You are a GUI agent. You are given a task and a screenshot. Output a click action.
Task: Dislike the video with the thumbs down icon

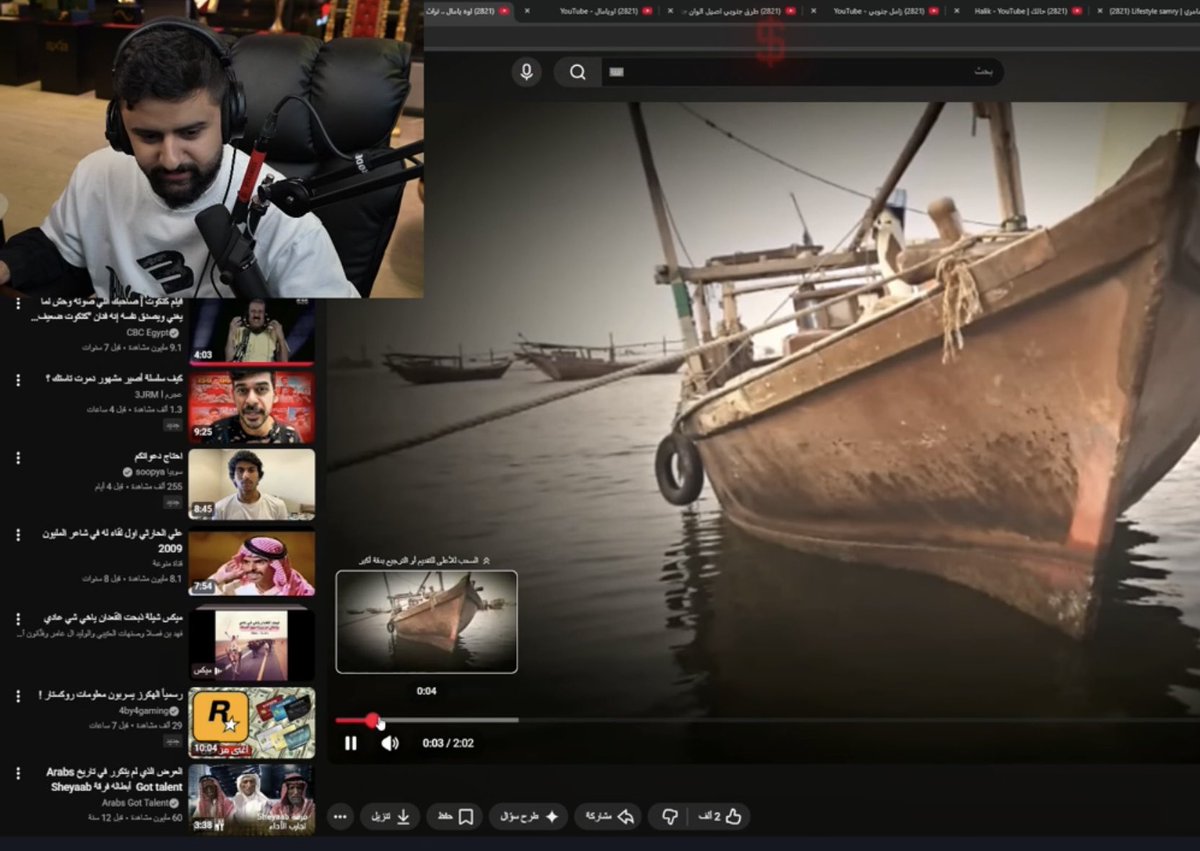[670, 817]
